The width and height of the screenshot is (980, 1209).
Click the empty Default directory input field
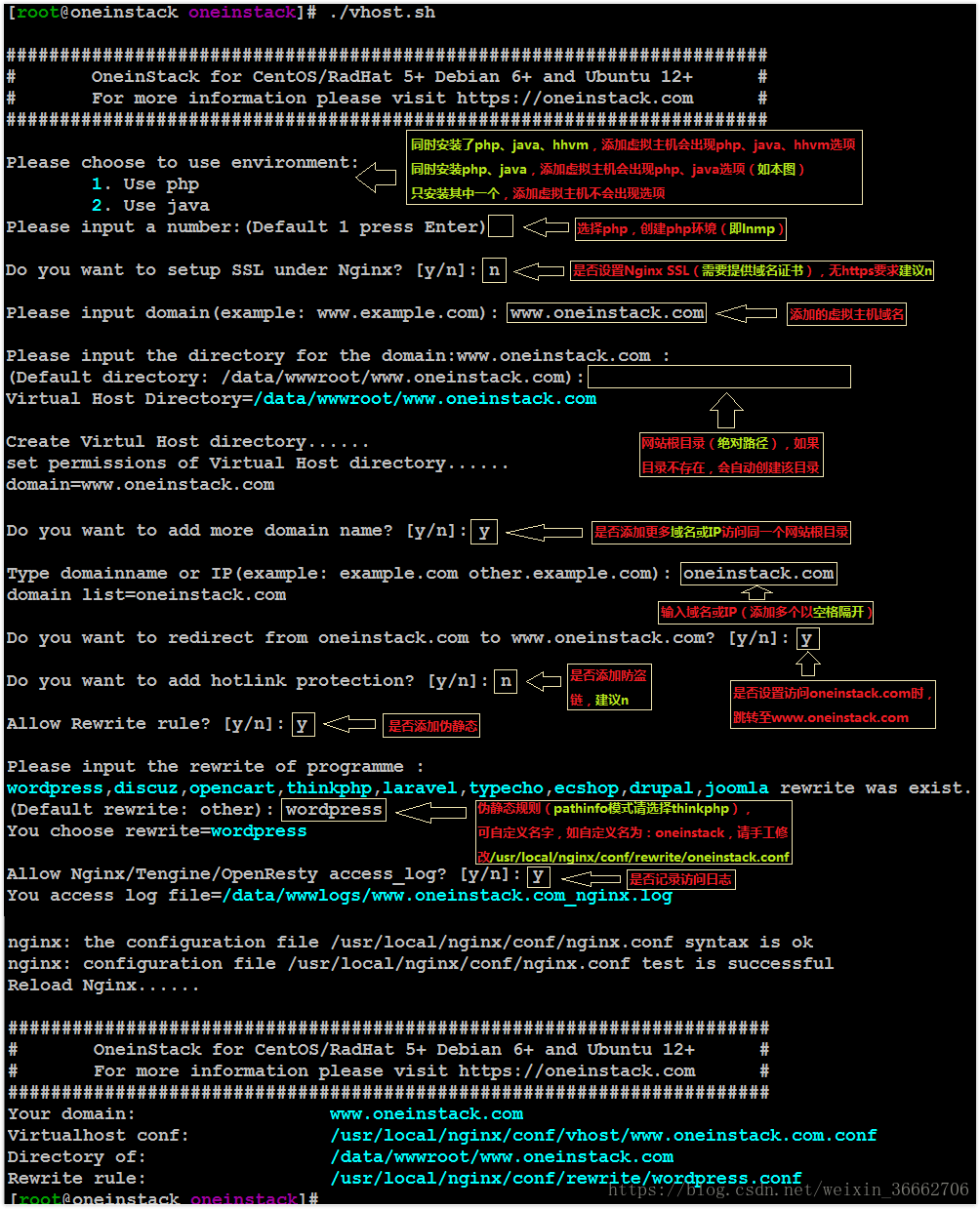719,377
